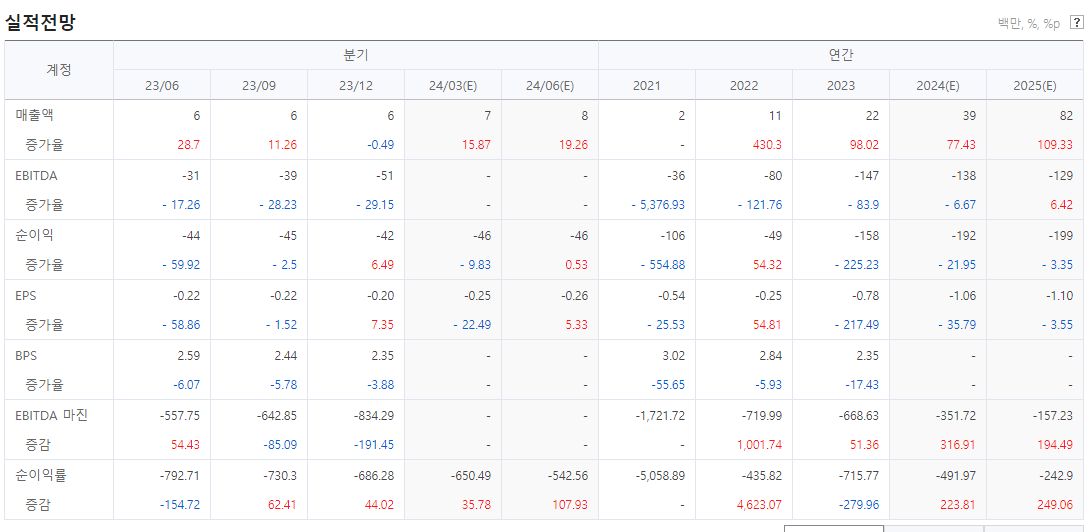Click the -5,058.89 net margin cell
1092x532 pixels.
660,476
